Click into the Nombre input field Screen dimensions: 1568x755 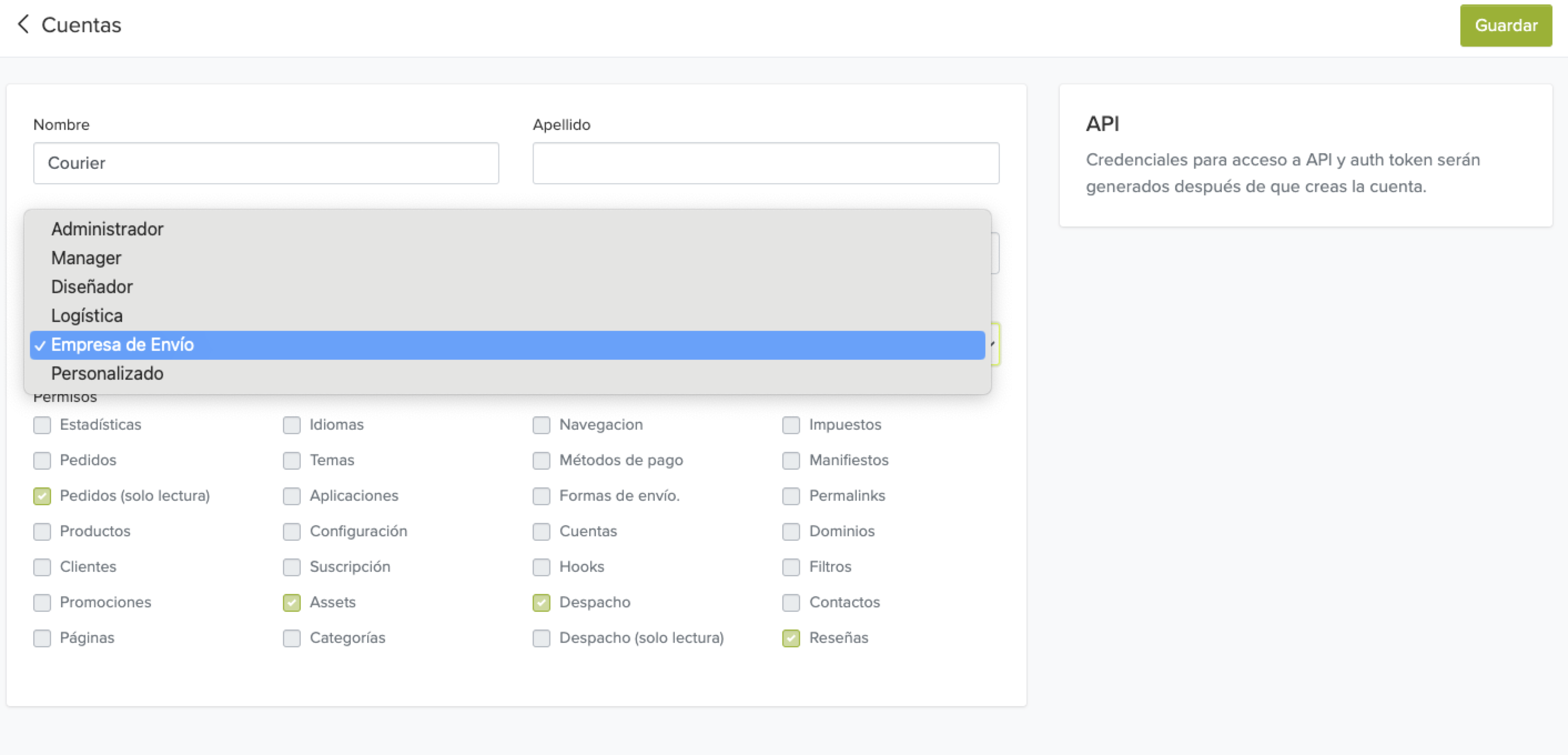click(266, 163)
